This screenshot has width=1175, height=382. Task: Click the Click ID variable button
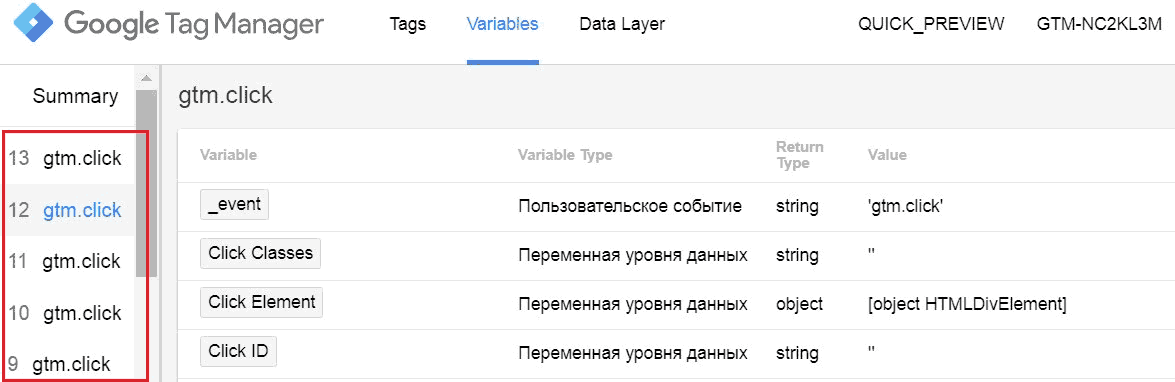pyautogui.click(x=238, y=351)
